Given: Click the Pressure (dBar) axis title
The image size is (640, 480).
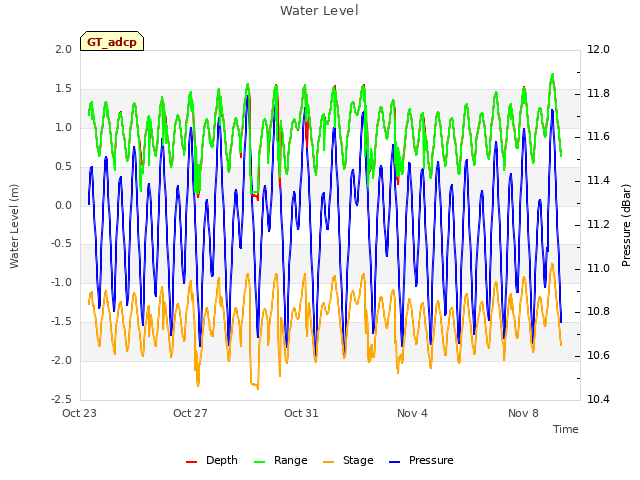Looking at the screenshot, I should coord(626,225).
